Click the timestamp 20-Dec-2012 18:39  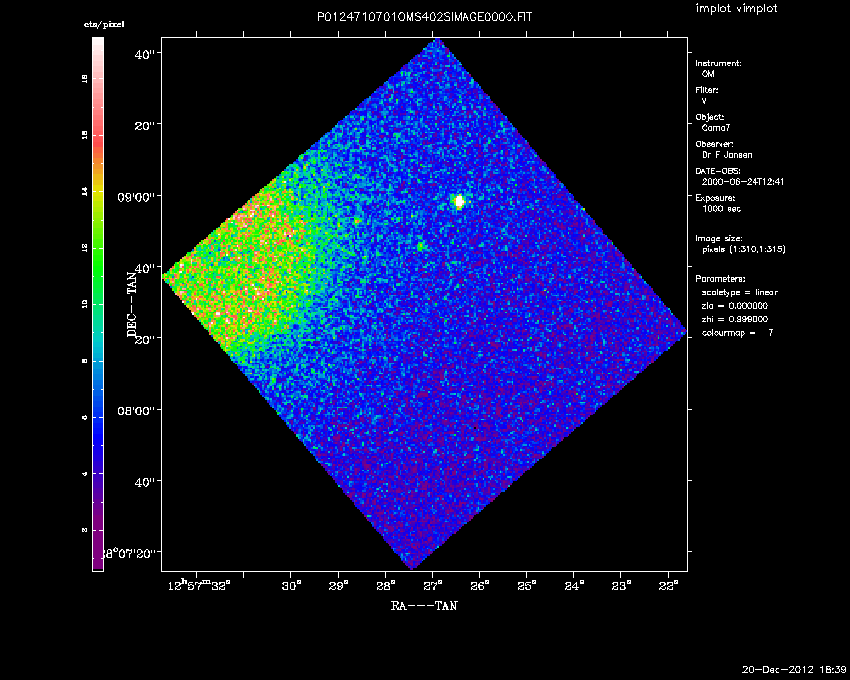coord(794,669)
